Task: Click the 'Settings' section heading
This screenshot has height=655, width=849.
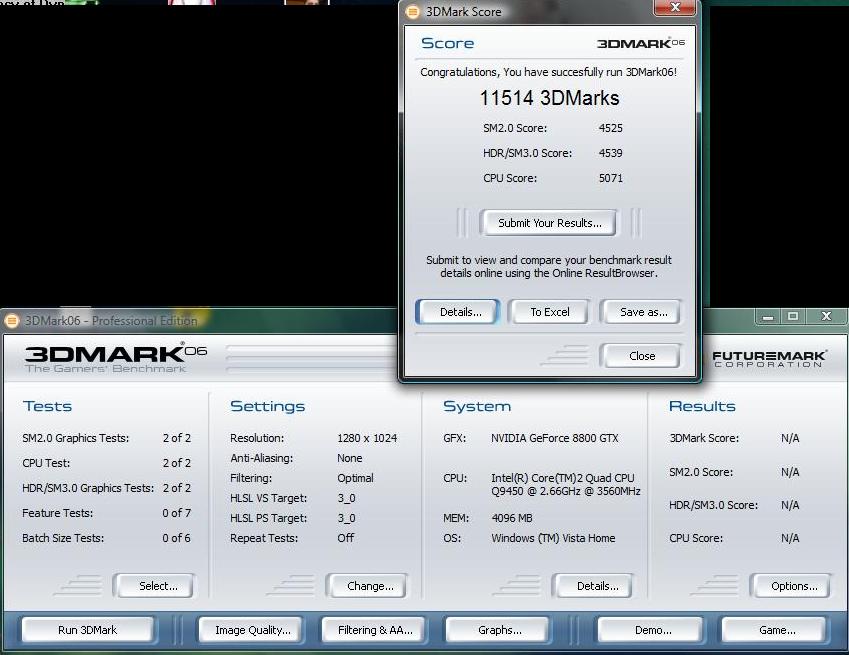Action: point(267,407)
